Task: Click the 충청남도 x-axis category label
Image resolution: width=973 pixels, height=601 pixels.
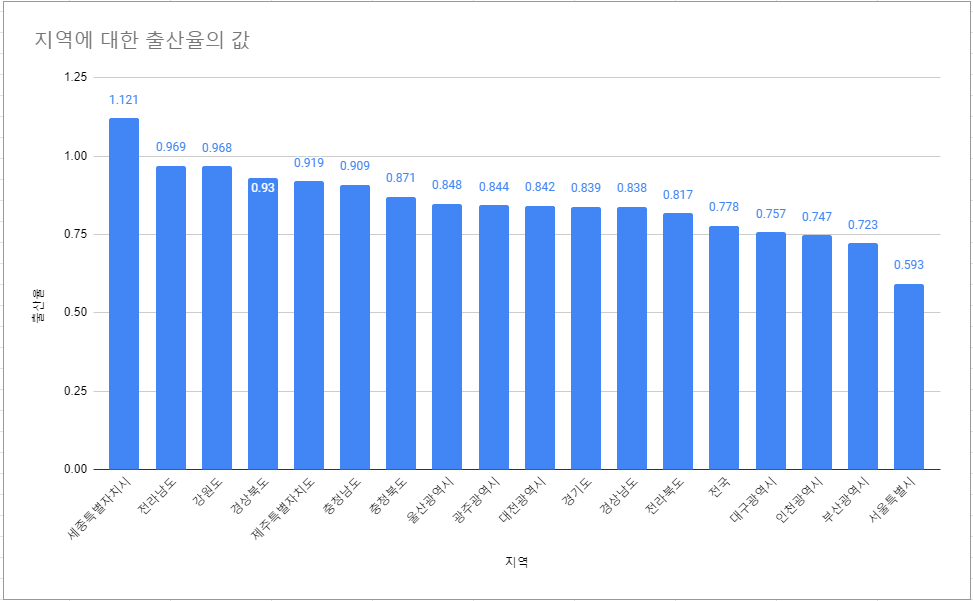Action: coord(341,496)
